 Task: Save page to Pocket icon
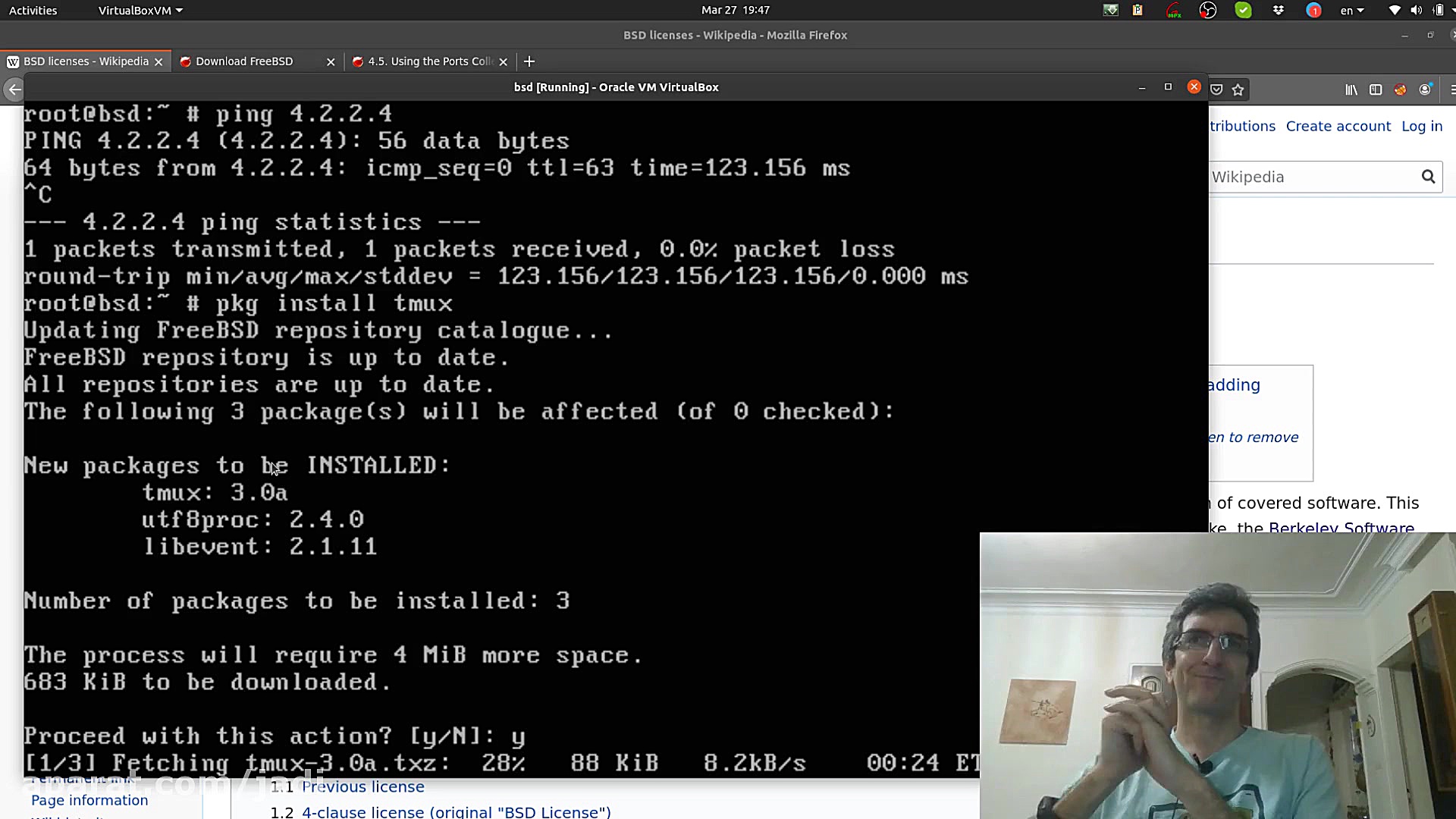[1216, 89]
